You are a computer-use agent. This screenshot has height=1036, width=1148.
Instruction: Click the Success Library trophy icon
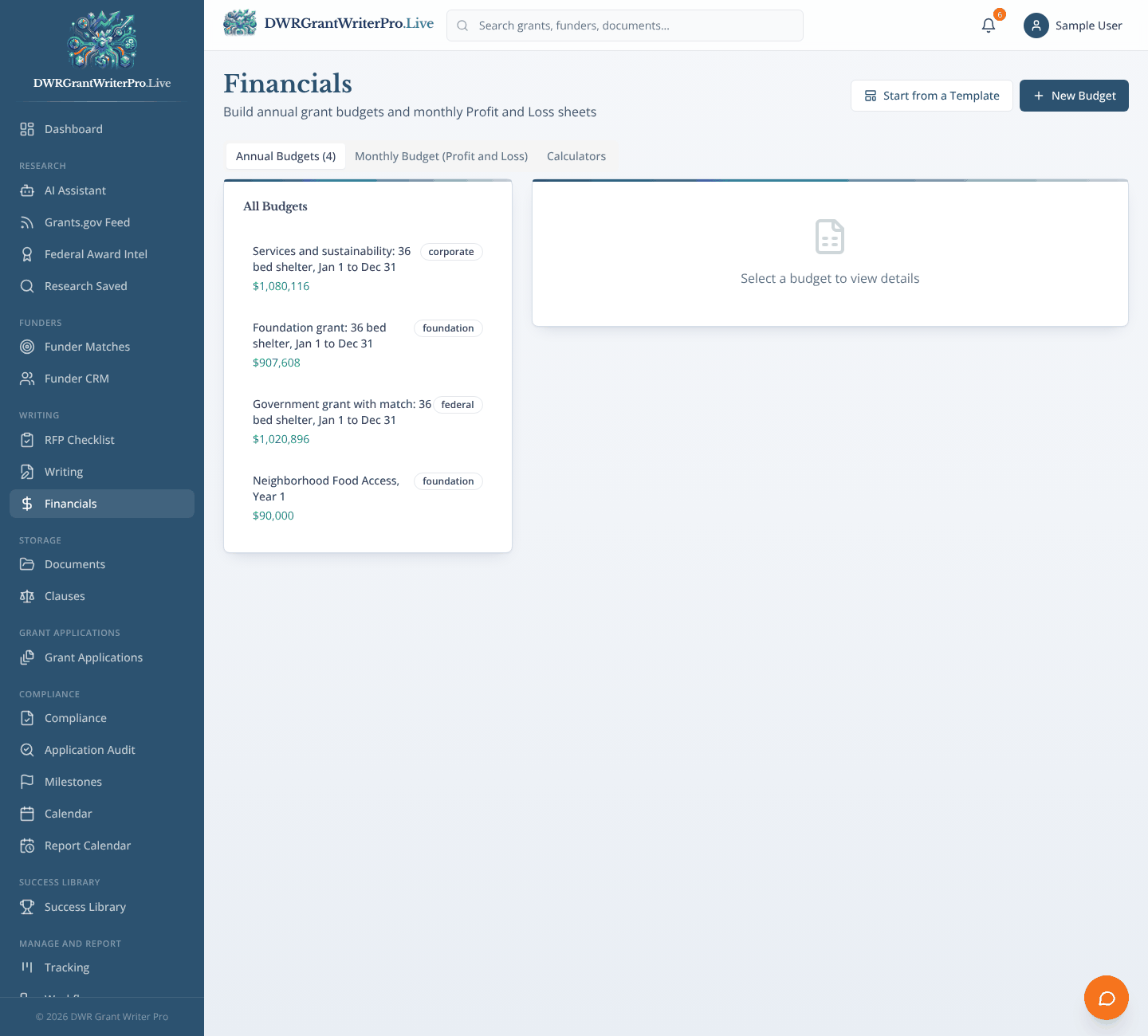pos(27,907)
